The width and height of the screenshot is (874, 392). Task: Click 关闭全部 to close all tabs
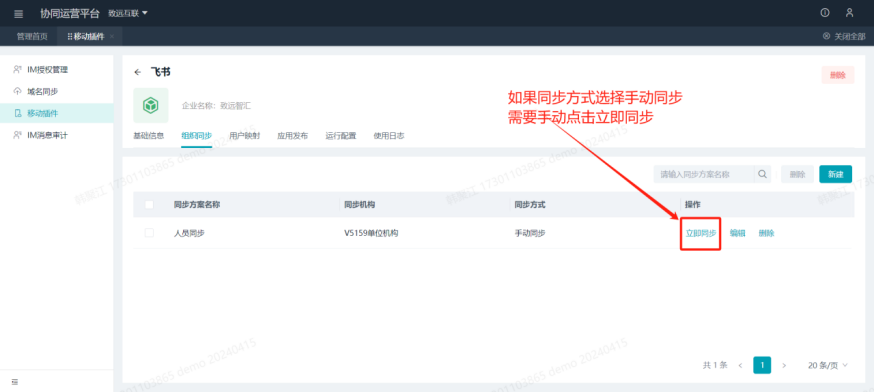coord(844,36)
